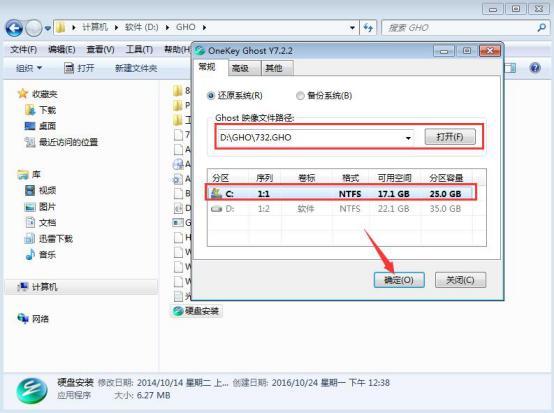Select the 硬盘安装 application file
Image resolution: width=554 pixels, height=413 pixels.
click(196, 311)
